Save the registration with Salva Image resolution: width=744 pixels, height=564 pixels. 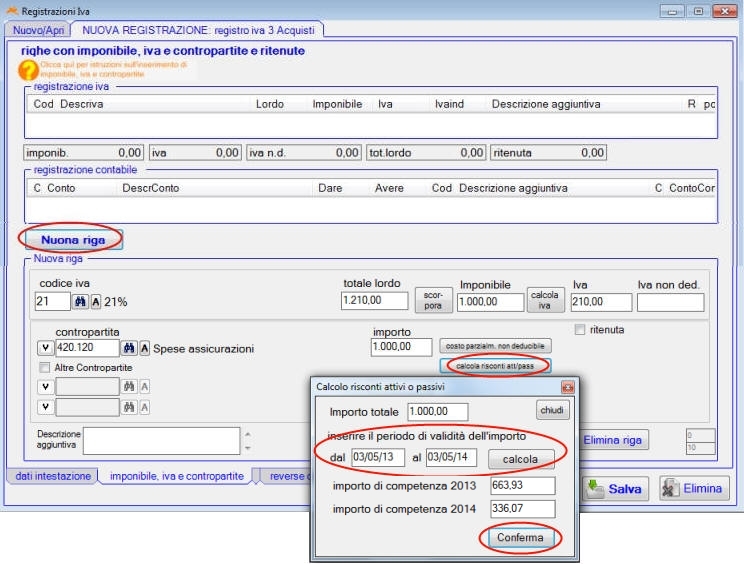[615, 489]
